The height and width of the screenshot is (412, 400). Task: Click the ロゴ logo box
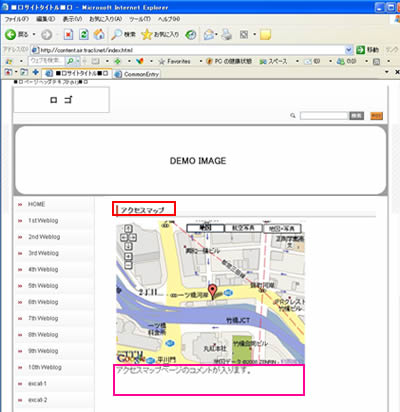[x=61, y=100]
